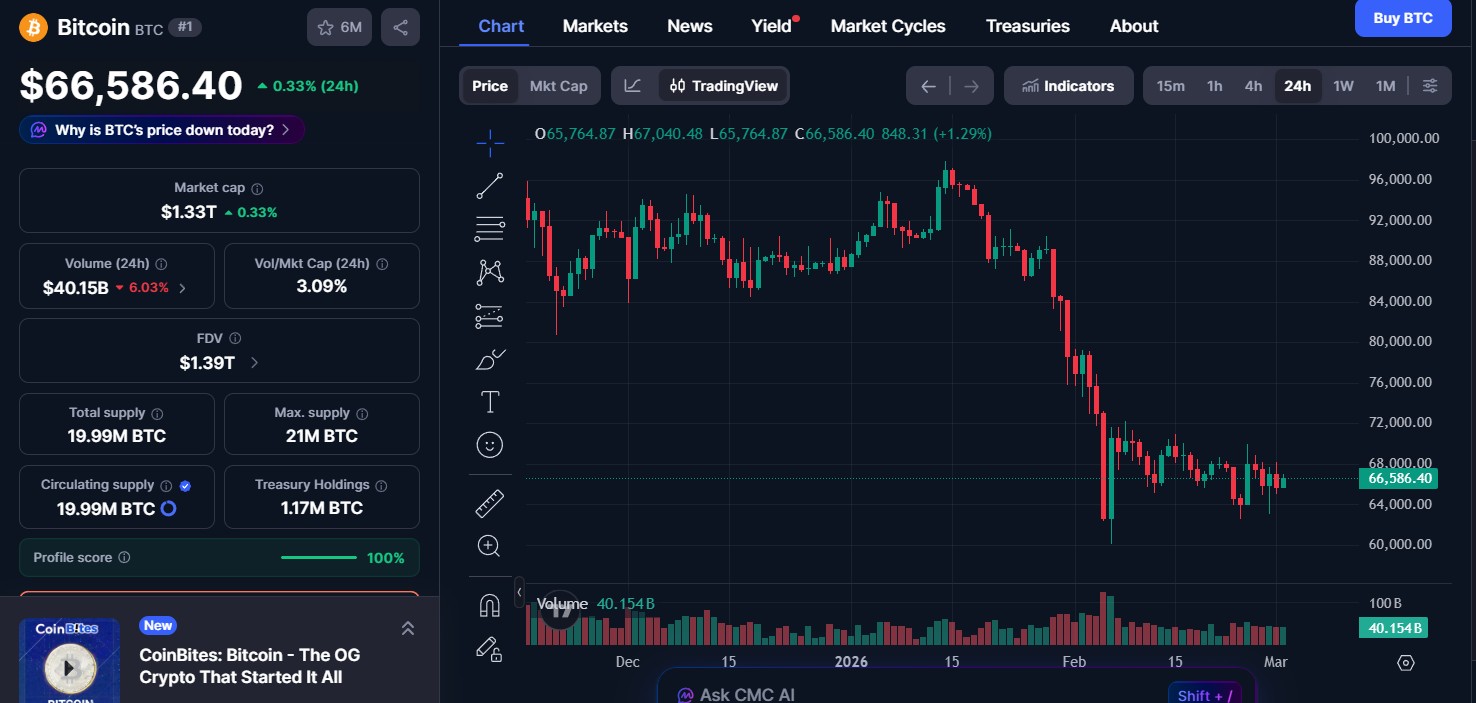Screen dimensions: 1476x703
Task: Select the trend line drawing tool
Action: pyautogui.click(x=489, y=186)
